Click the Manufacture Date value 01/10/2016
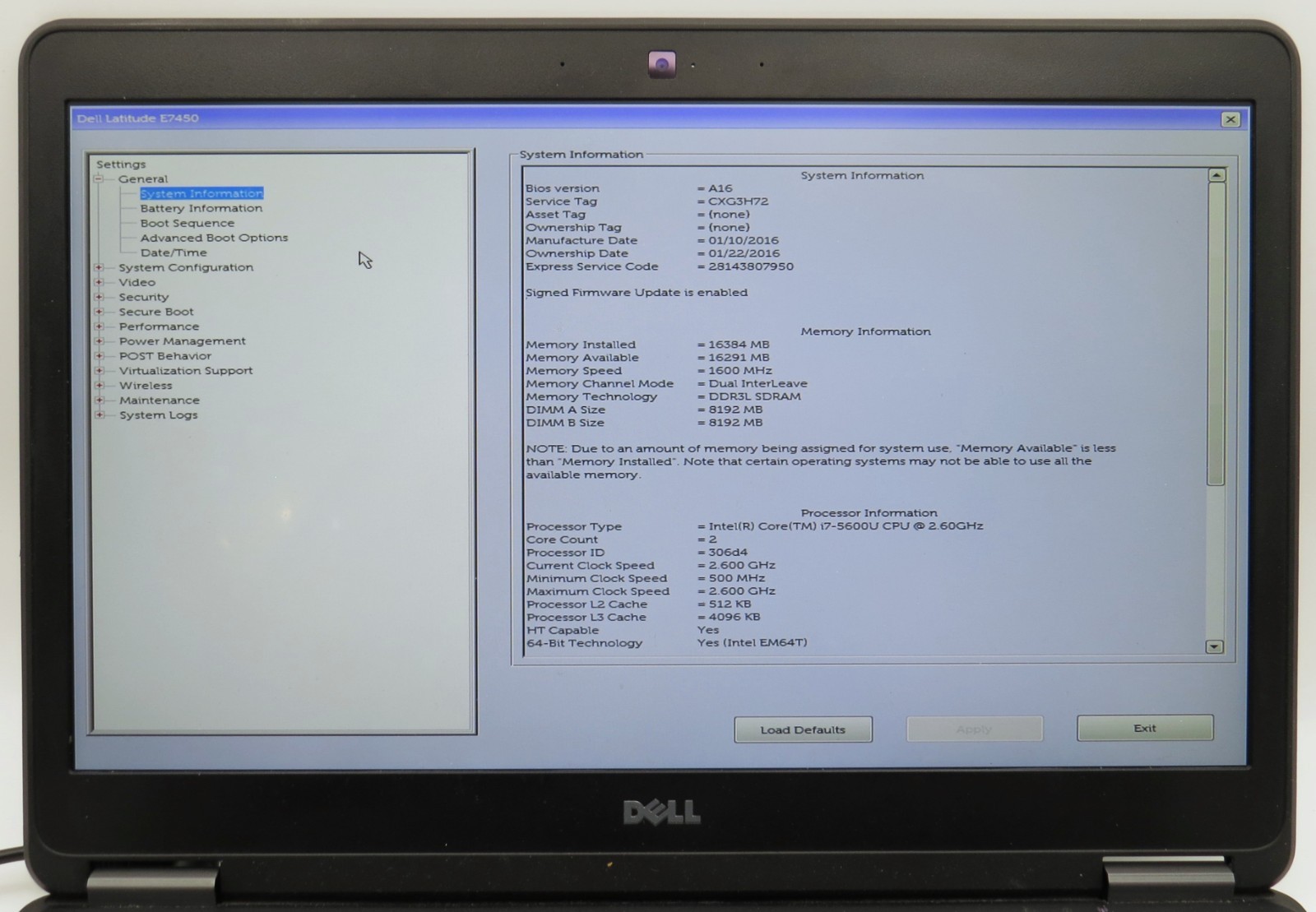This screenshot has height=912, width=1316. tap(744, 241)
